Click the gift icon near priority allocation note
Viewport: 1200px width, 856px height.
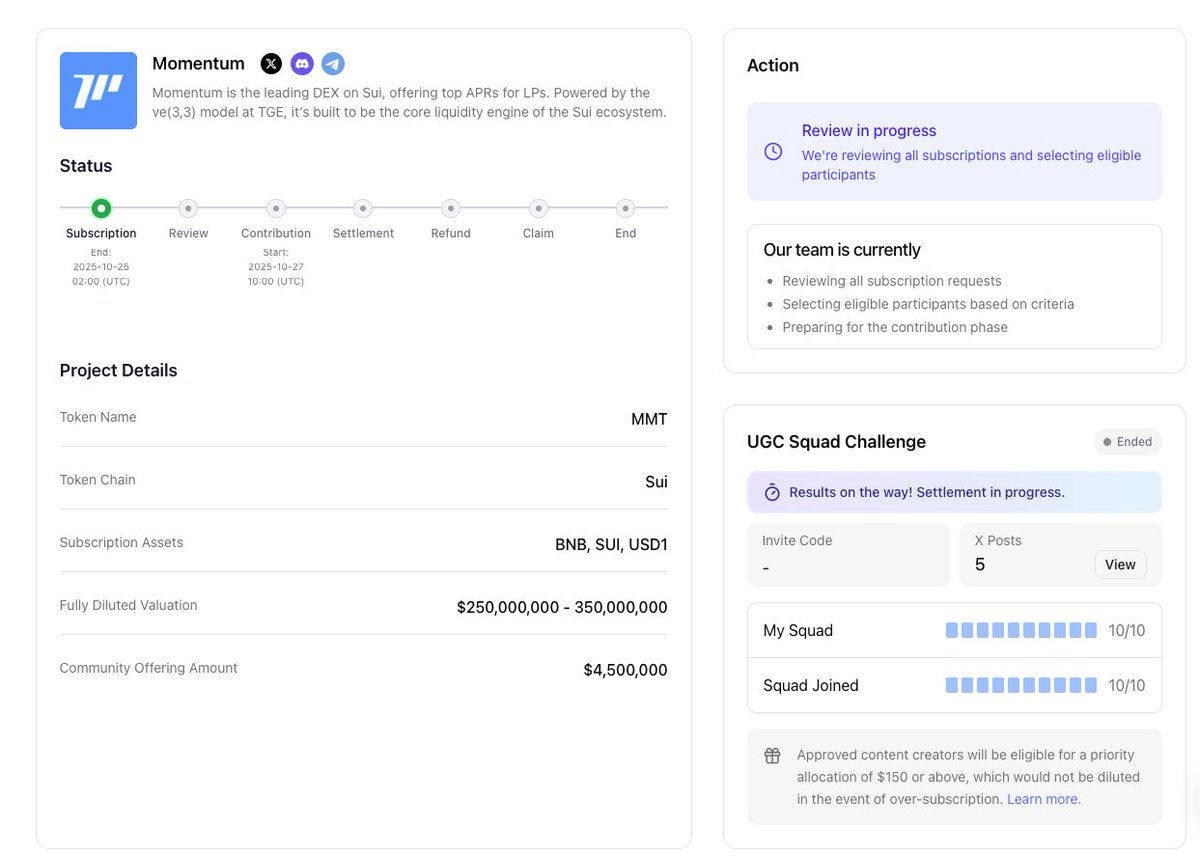tap(772, 756)
